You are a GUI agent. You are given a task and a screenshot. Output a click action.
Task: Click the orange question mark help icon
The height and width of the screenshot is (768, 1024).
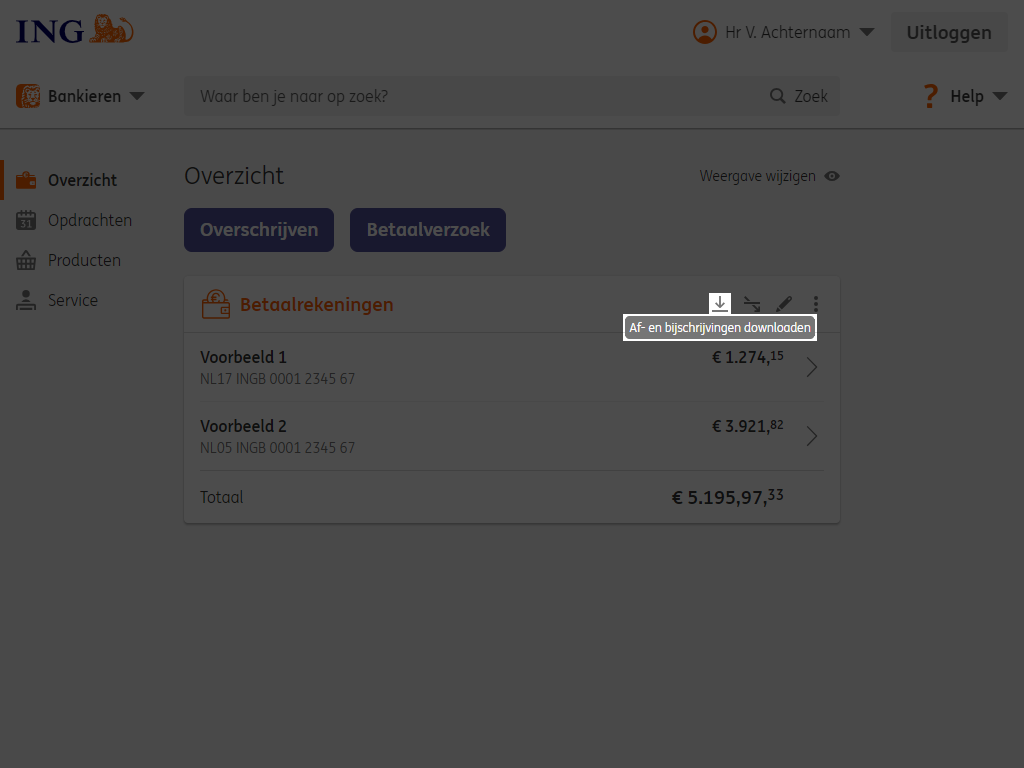[x=931, y=96]
